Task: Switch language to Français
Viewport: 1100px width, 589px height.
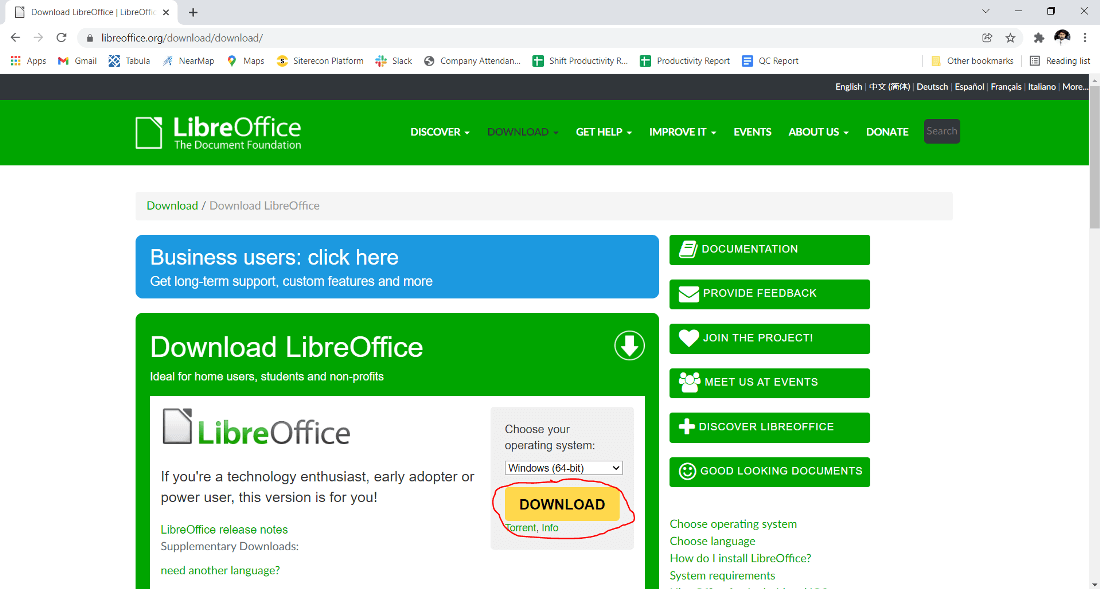Action: point(1006,87)
